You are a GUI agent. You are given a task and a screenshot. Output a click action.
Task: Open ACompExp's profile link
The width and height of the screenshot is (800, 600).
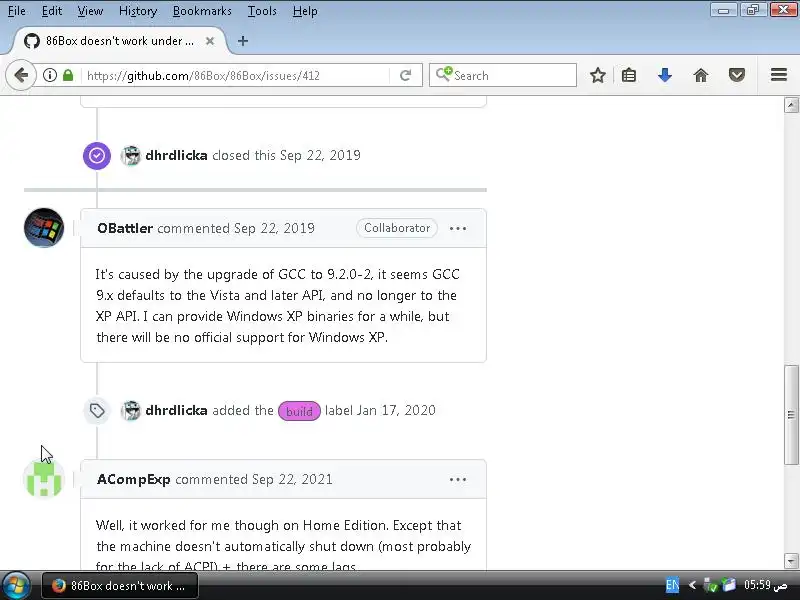[133, 479]
